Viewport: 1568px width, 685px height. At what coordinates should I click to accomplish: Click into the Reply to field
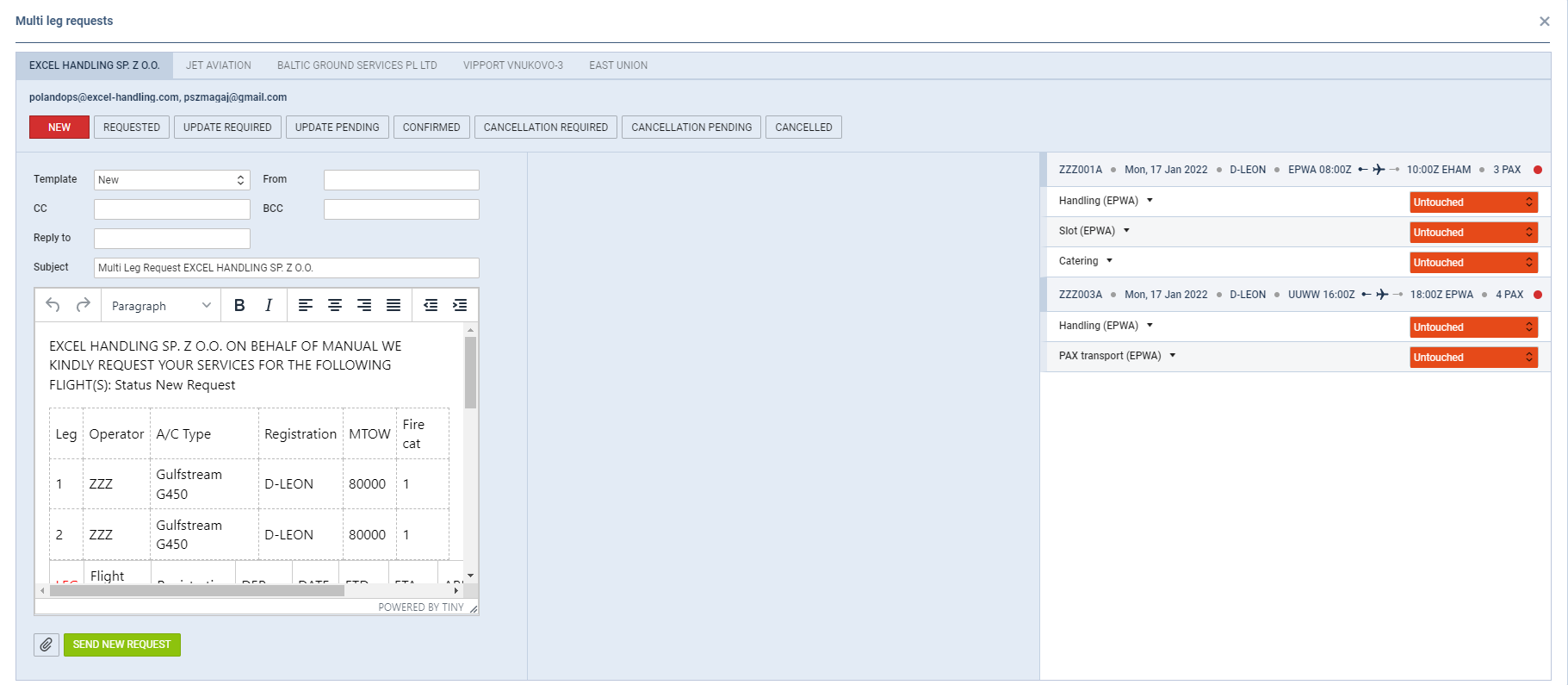click(172, 239)
